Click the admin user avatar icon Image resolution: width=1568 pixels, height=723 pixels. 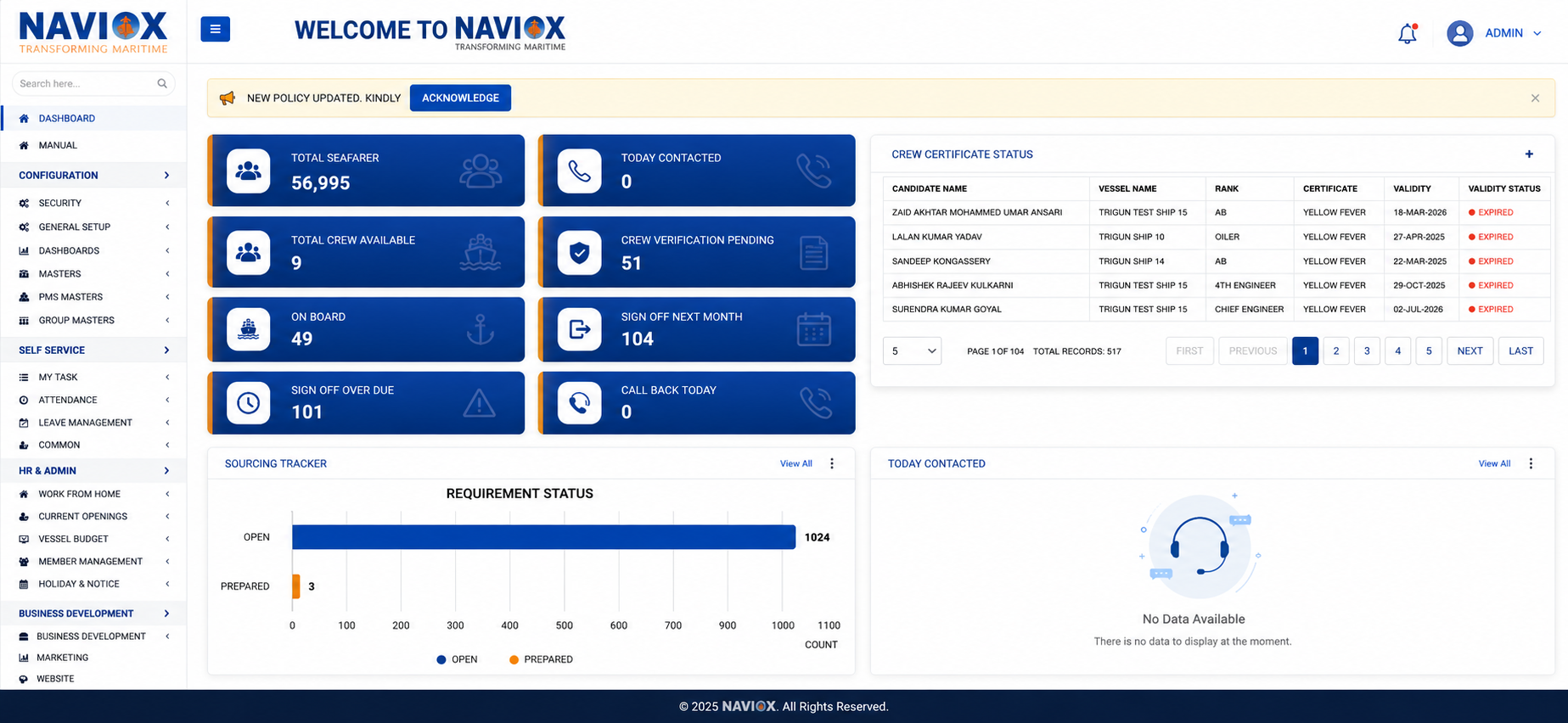tap(1459, 33)
